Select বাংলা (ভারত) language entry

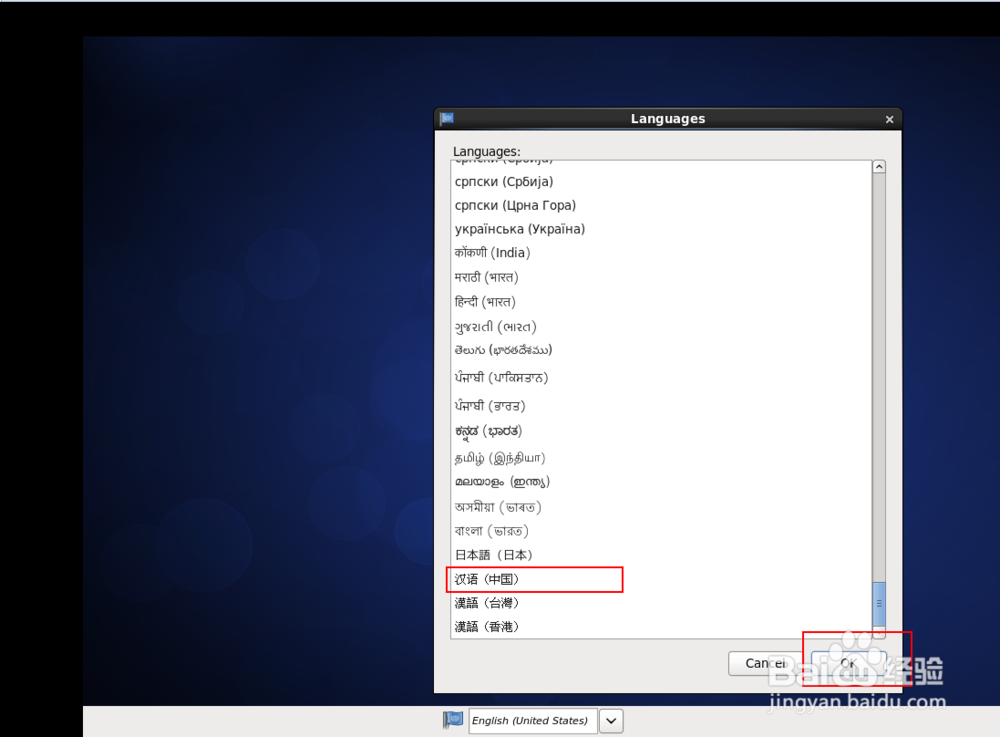pyautogui.click(x=494, y=531)
